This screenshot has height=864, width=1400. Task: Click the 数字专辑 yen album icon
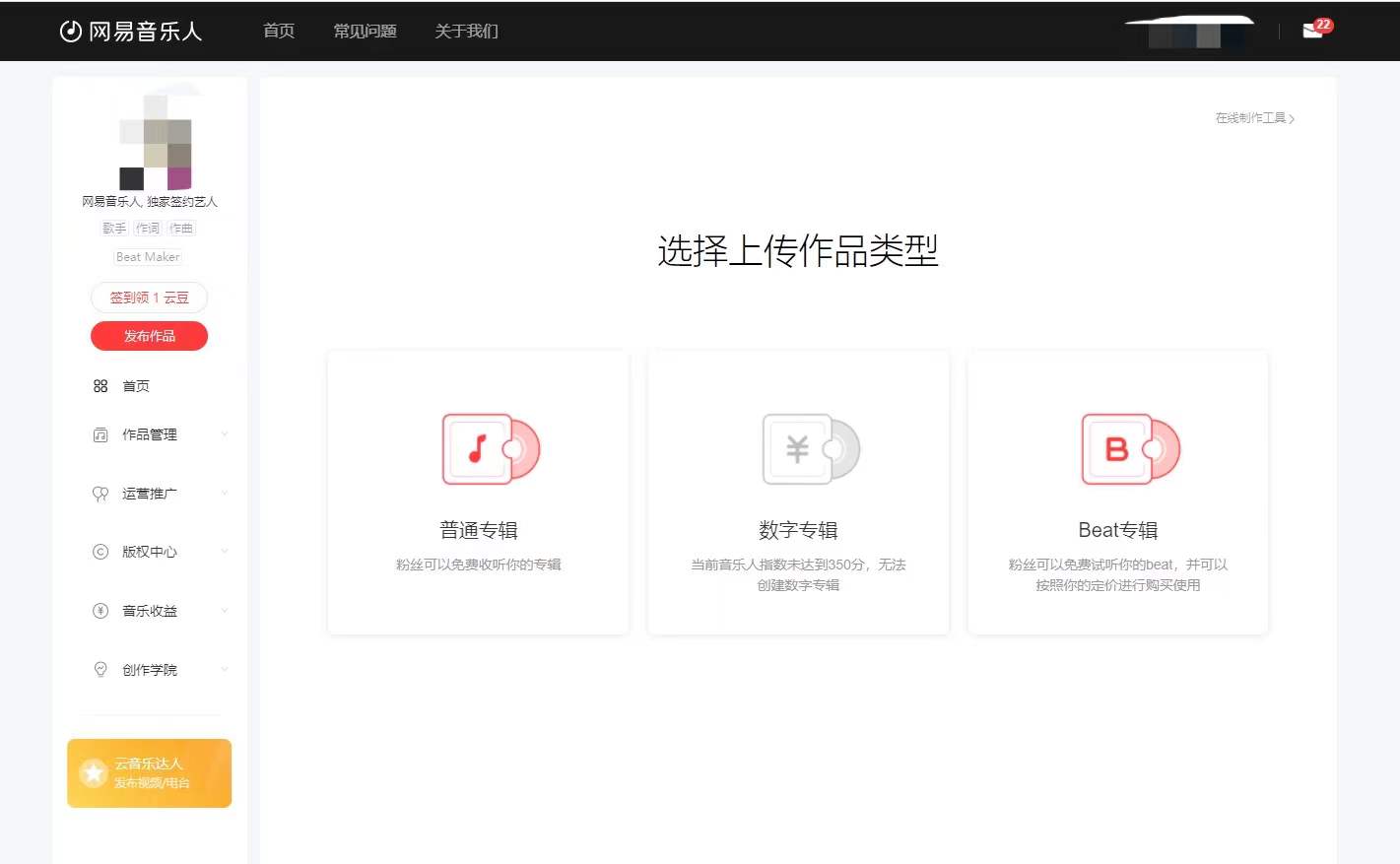point(810,449)
